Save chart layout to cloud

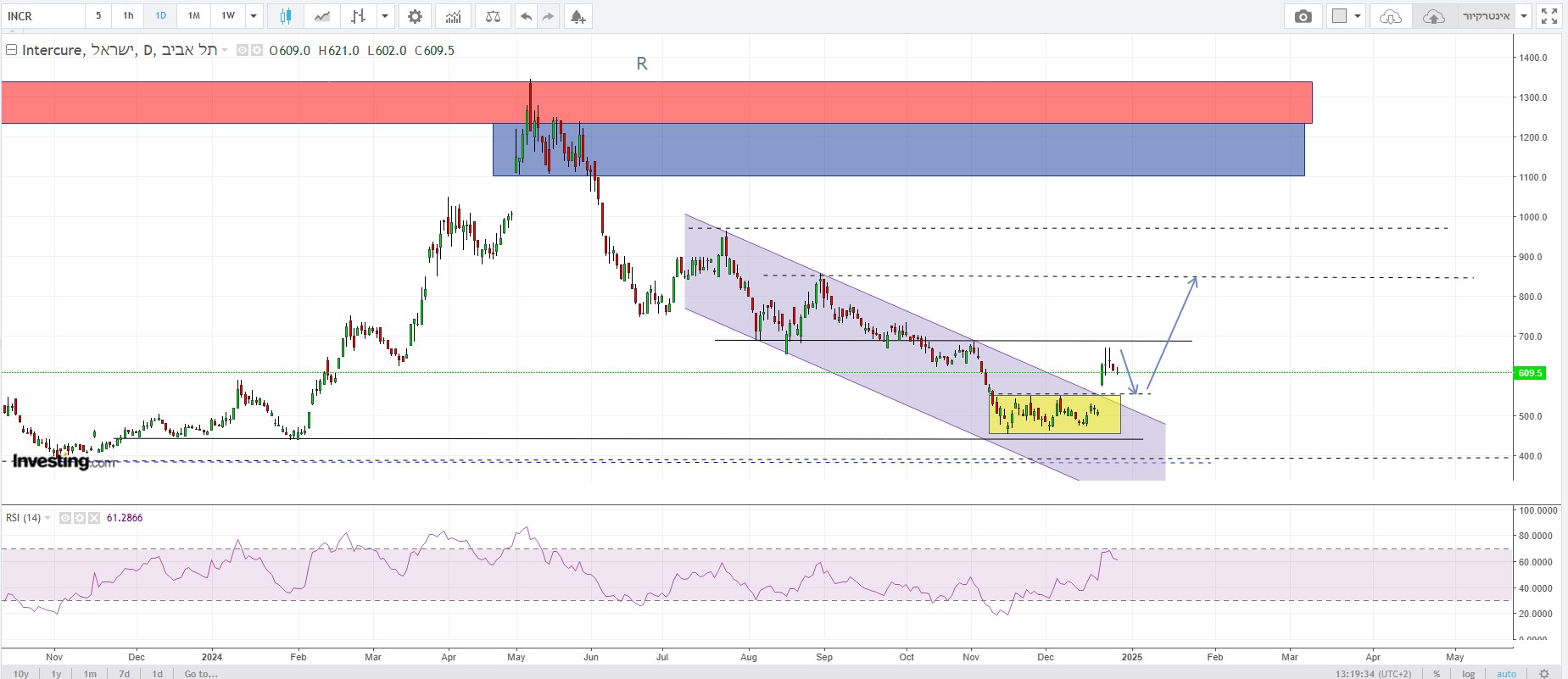pyautogui.click(x=1433, y=16)
